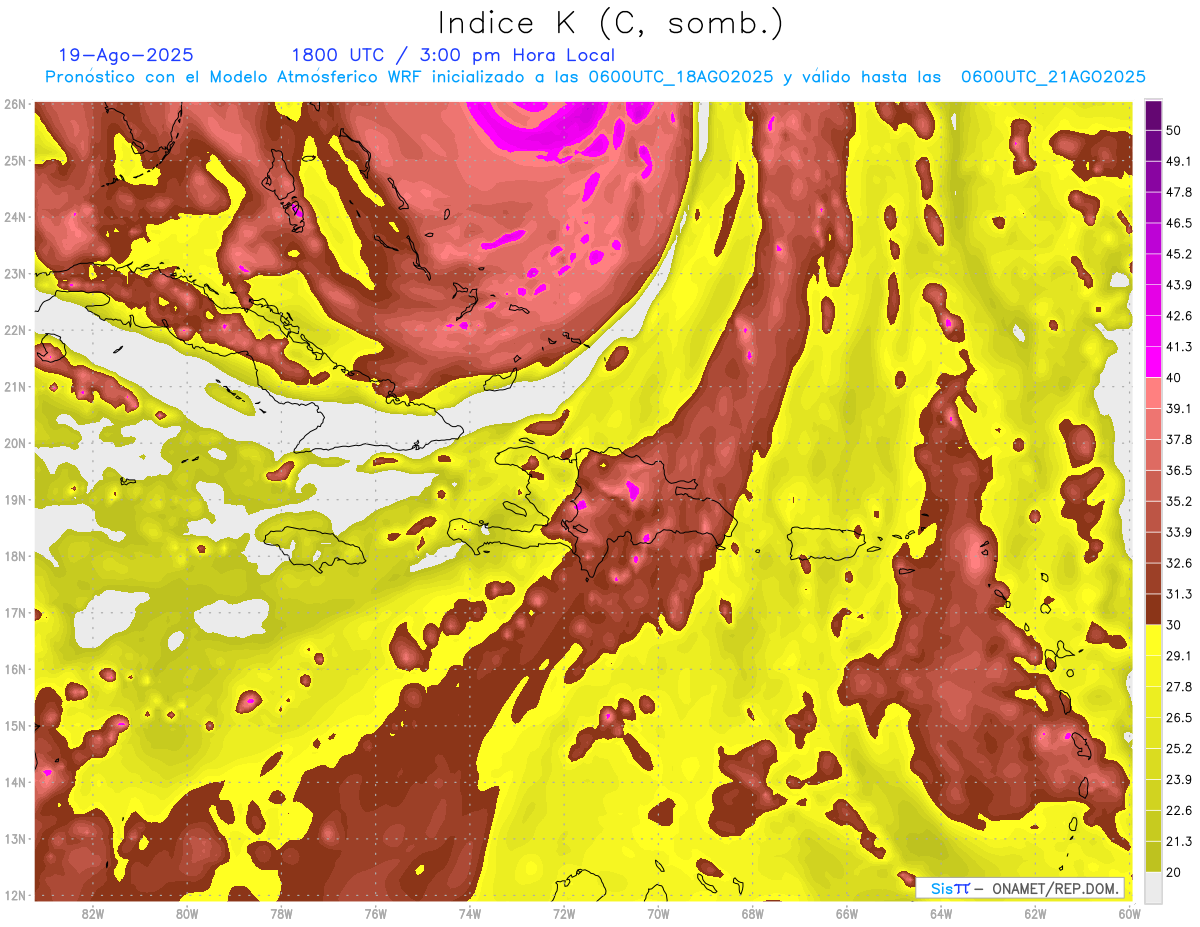The image size is (1200, 927).
Task: Click the initialization time '0600UTC_18AGO2025'
Action: [x=681, y=77]
